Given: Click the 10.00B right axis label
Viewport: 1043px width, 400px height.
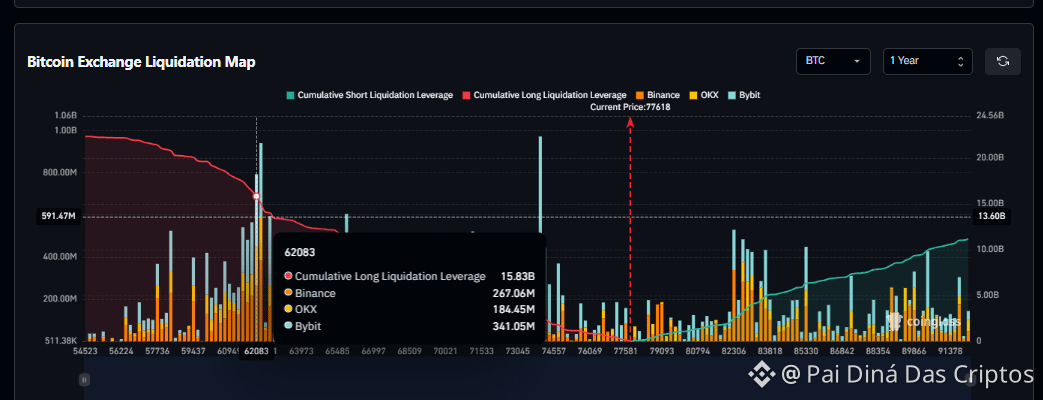Looking at the screenshot, I should tap(990, 249).
